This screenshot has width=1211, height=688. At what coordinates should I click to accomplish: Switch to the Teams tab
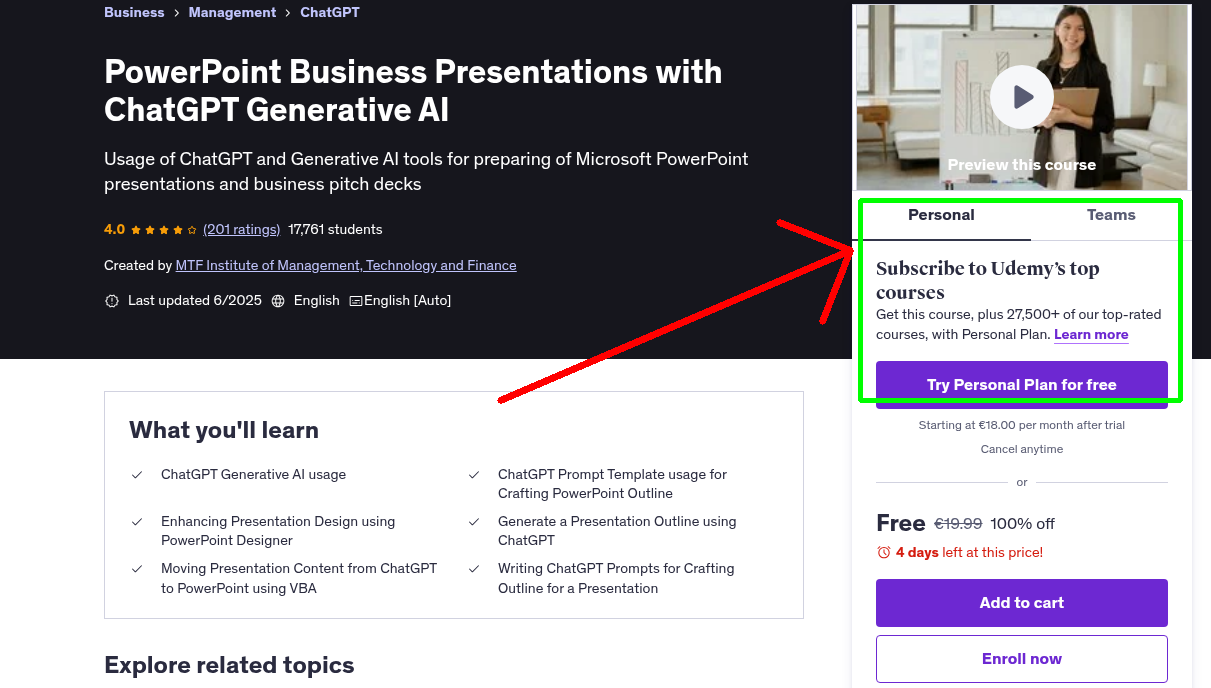(x=1111, y=215)
